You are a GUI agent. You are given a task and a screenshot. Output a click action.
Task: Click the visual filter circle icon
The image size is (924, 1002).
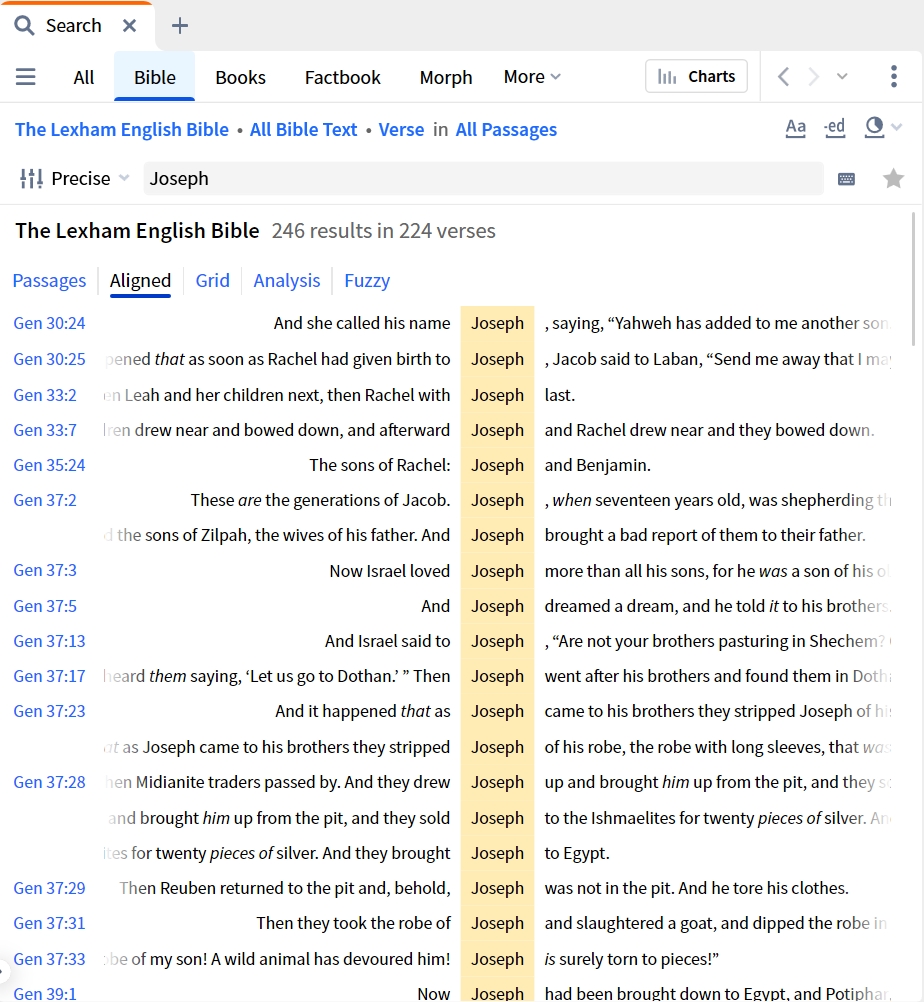(874, 127)
